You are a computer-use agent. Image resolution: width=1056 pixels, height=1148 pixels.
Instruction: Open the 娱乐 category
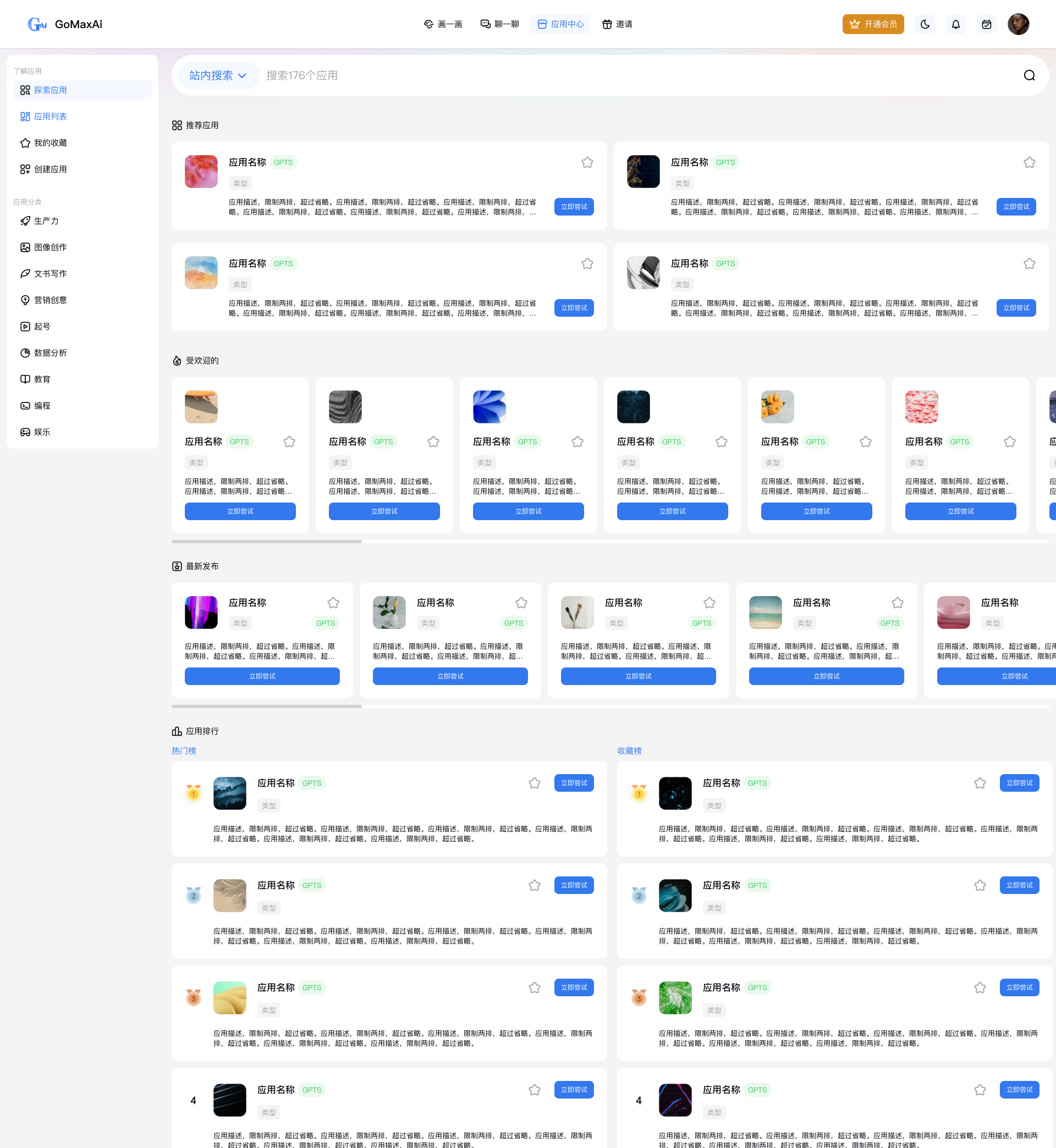pyautogui.click(x=42, y=432)
